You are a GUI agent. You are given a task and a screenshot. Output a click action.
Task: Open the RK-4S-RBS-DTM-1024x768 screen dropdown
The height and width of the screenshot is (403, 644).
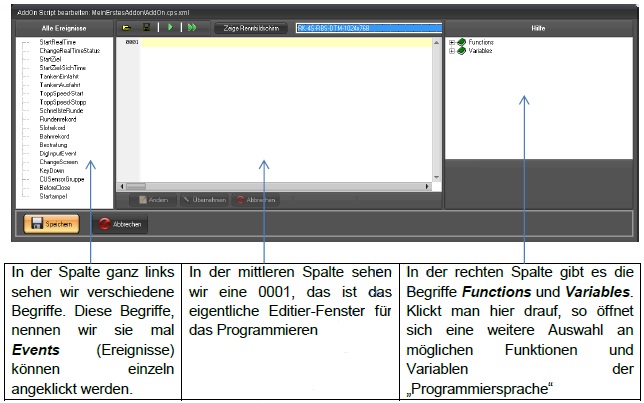point(369,28)
